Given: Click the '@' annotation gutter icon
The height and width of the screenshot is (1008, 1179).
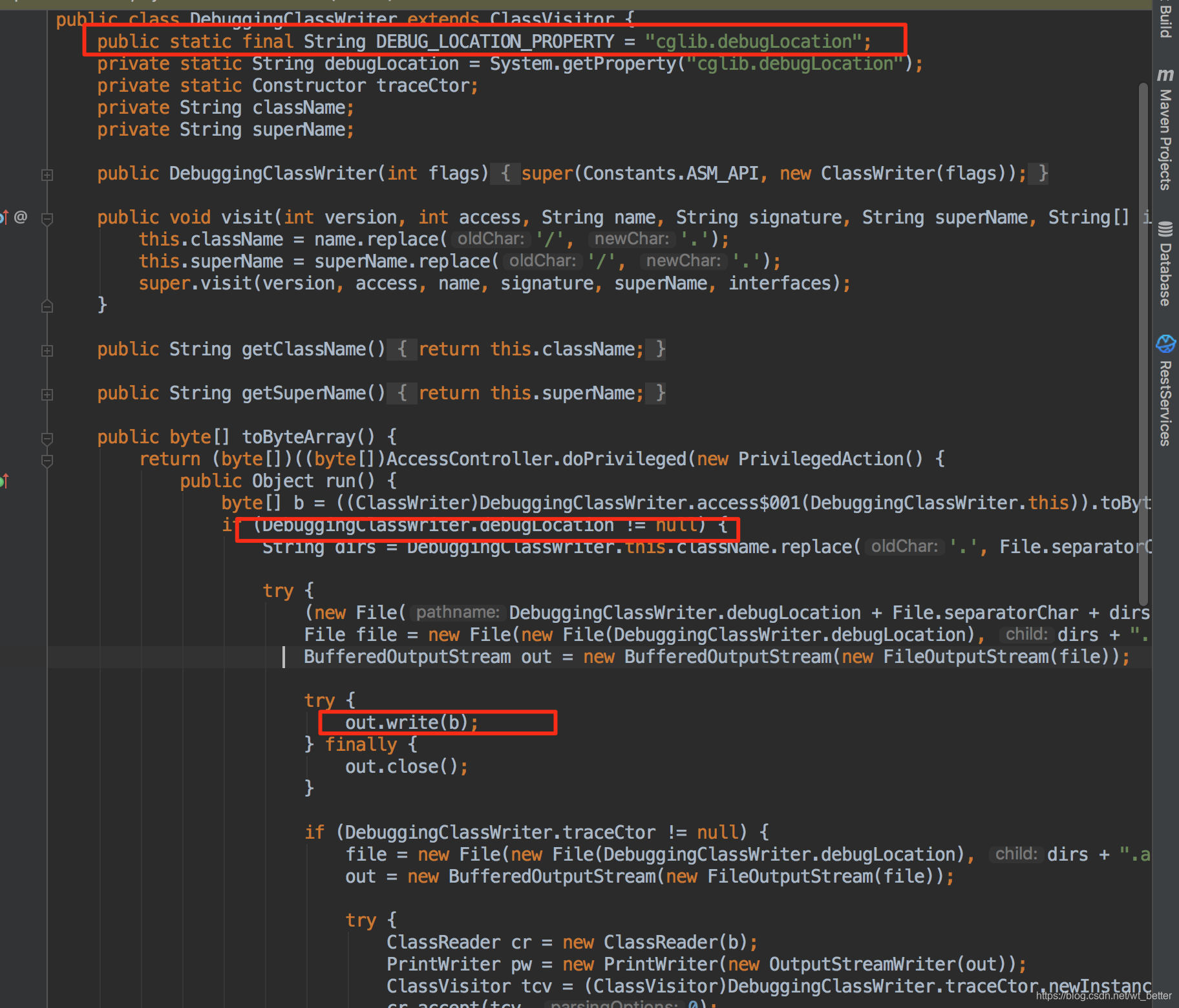Looking at the screenshot, I should point(21,216).
